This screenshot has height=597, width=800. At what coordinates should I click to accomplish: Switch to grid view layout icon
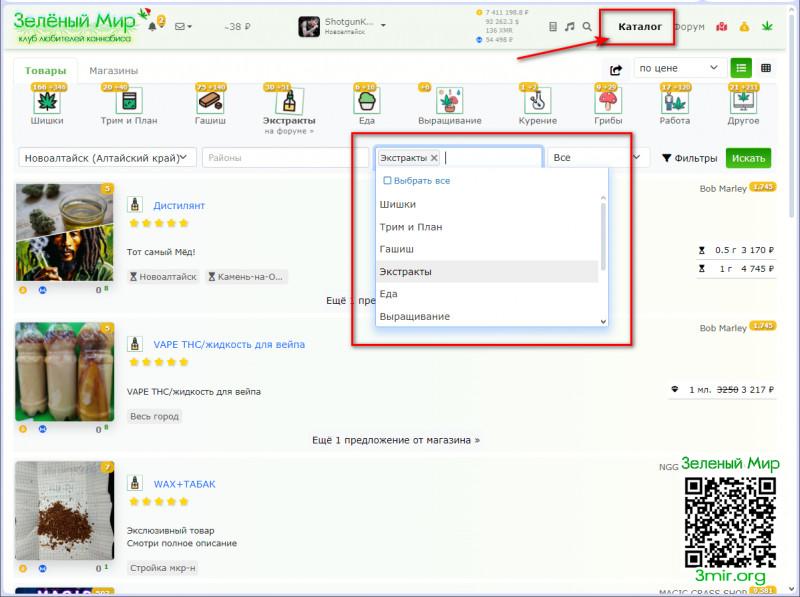(766, 68)
